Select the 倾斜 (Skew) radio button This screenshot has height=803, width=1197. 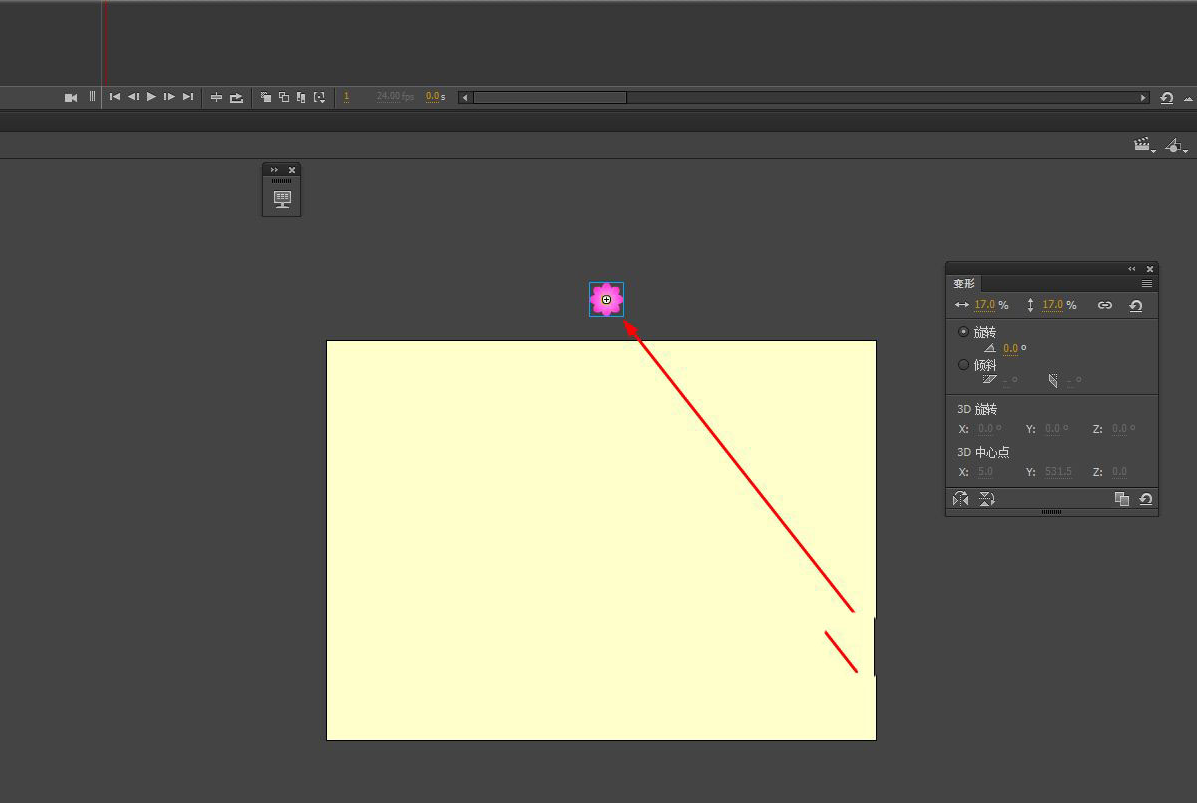coord(963,365)
